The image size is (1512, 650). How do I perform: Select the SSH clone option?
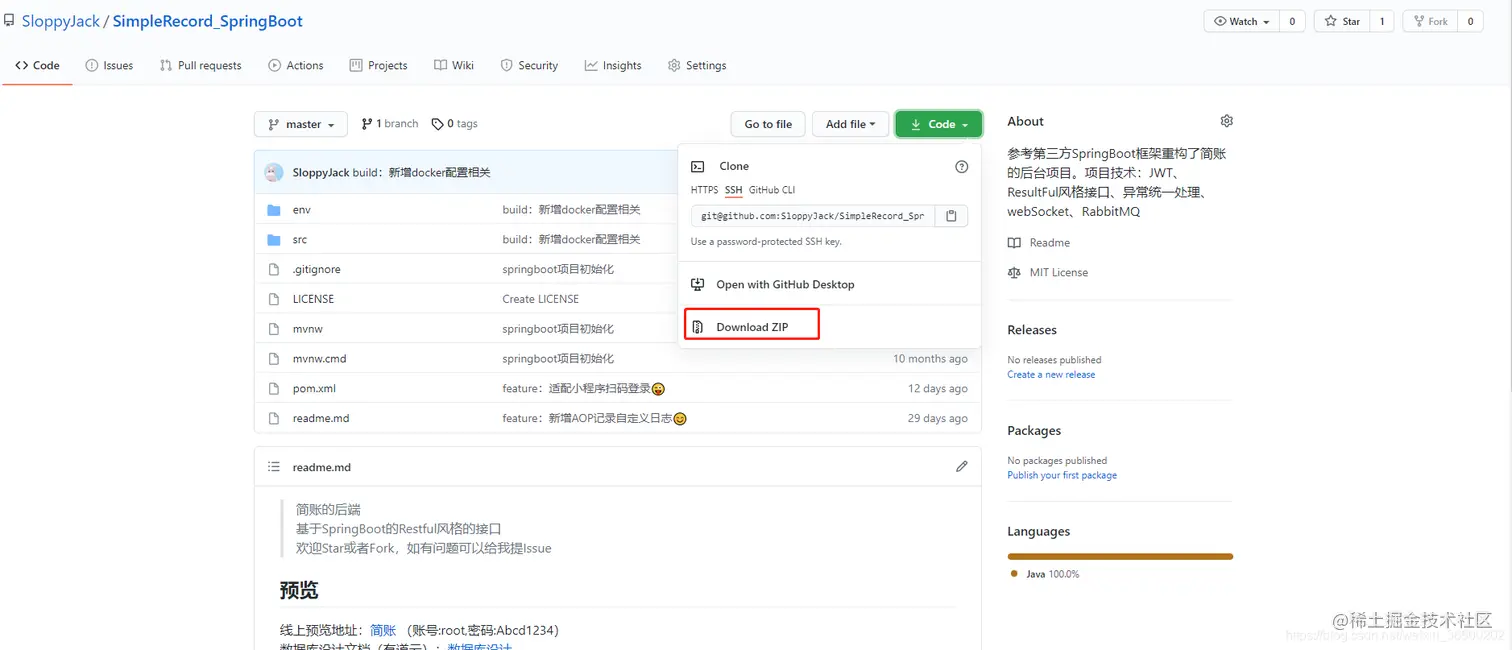[x=734, y=190]
